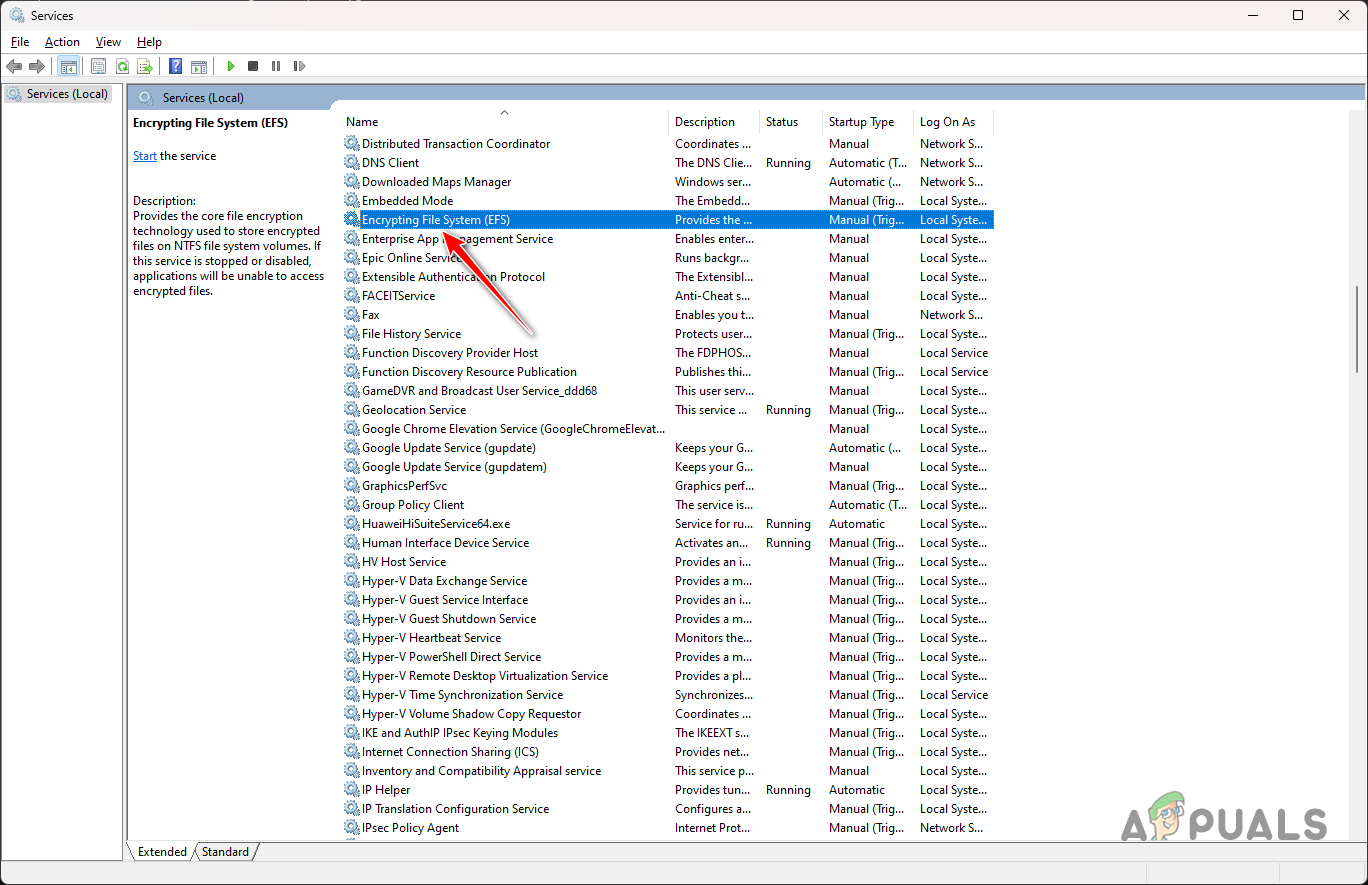Open the Properties dialog toolbar icon
The image size is (1368, 885).
pos(98,66)
